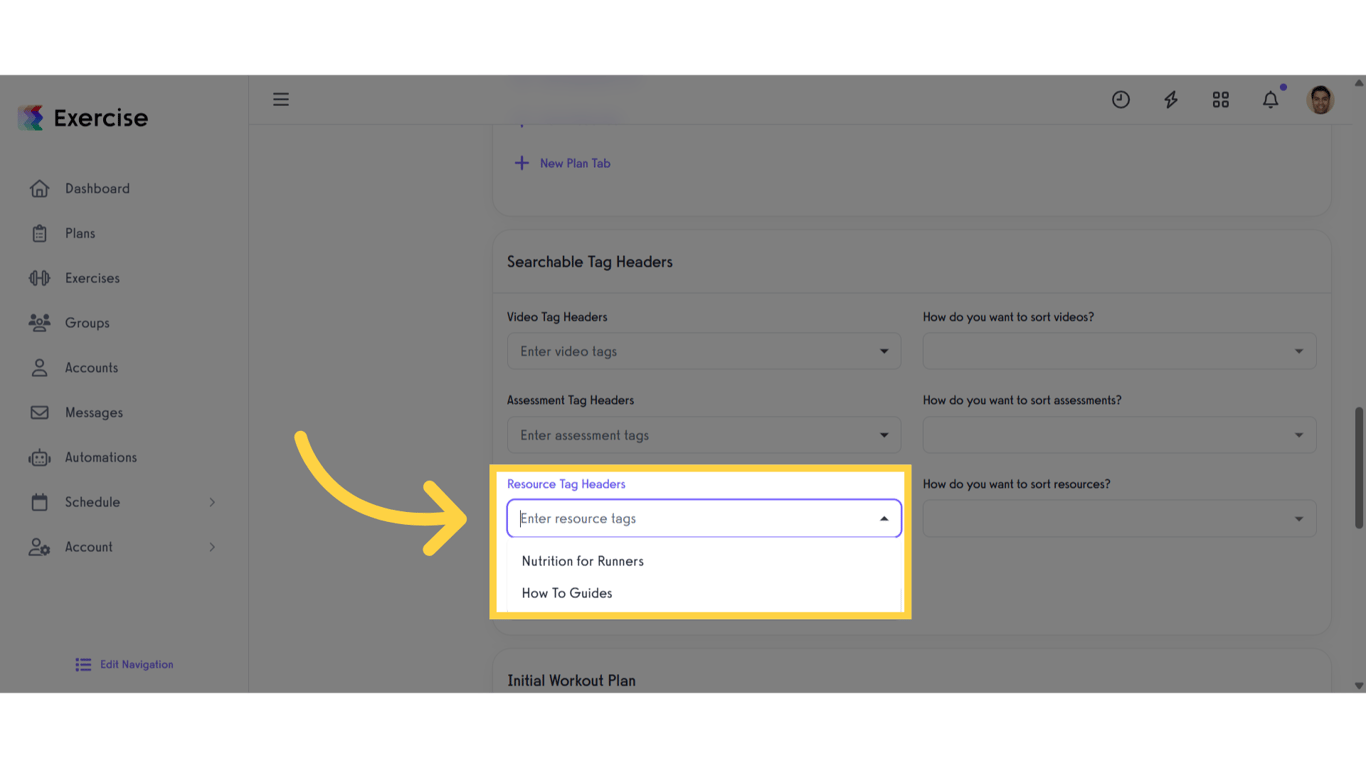This screenshot has width=1366, height=768.
Task: Click the history clock icon in the top bar
Action: (1120, 99)
